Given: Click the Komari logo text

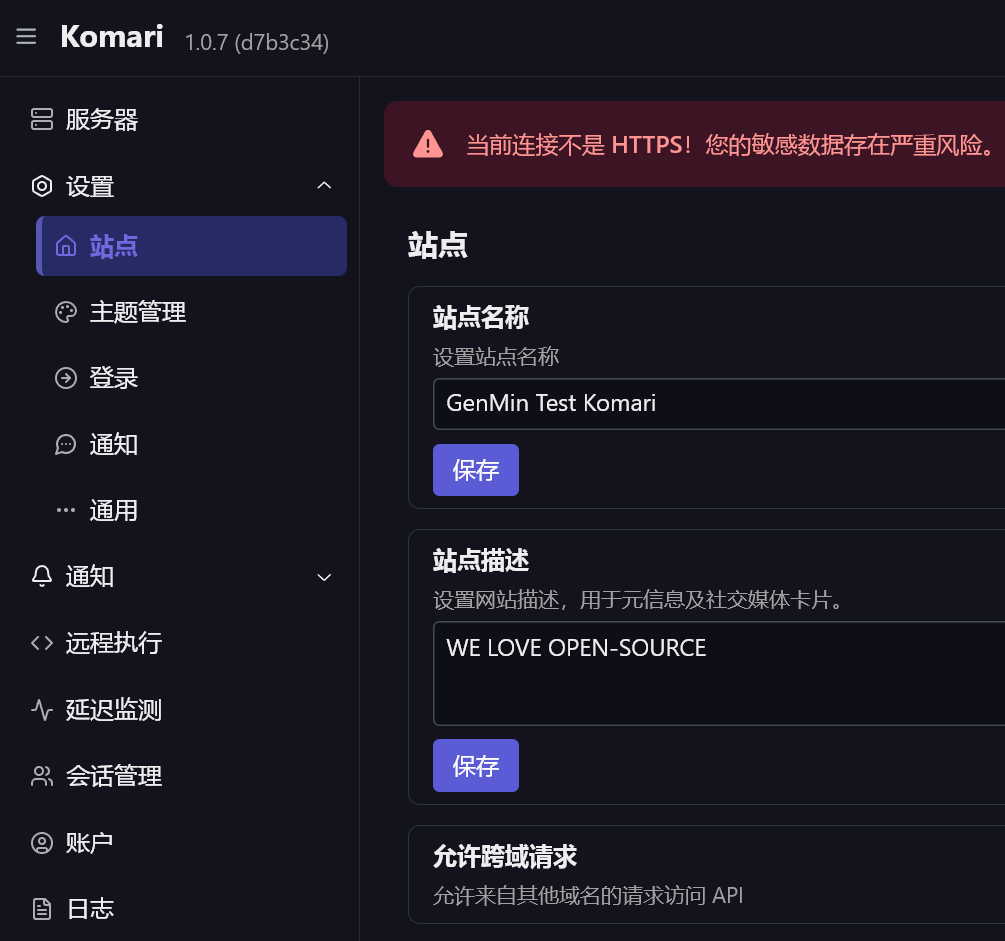Looking at the screenshot, I should [x=110, y=36].
